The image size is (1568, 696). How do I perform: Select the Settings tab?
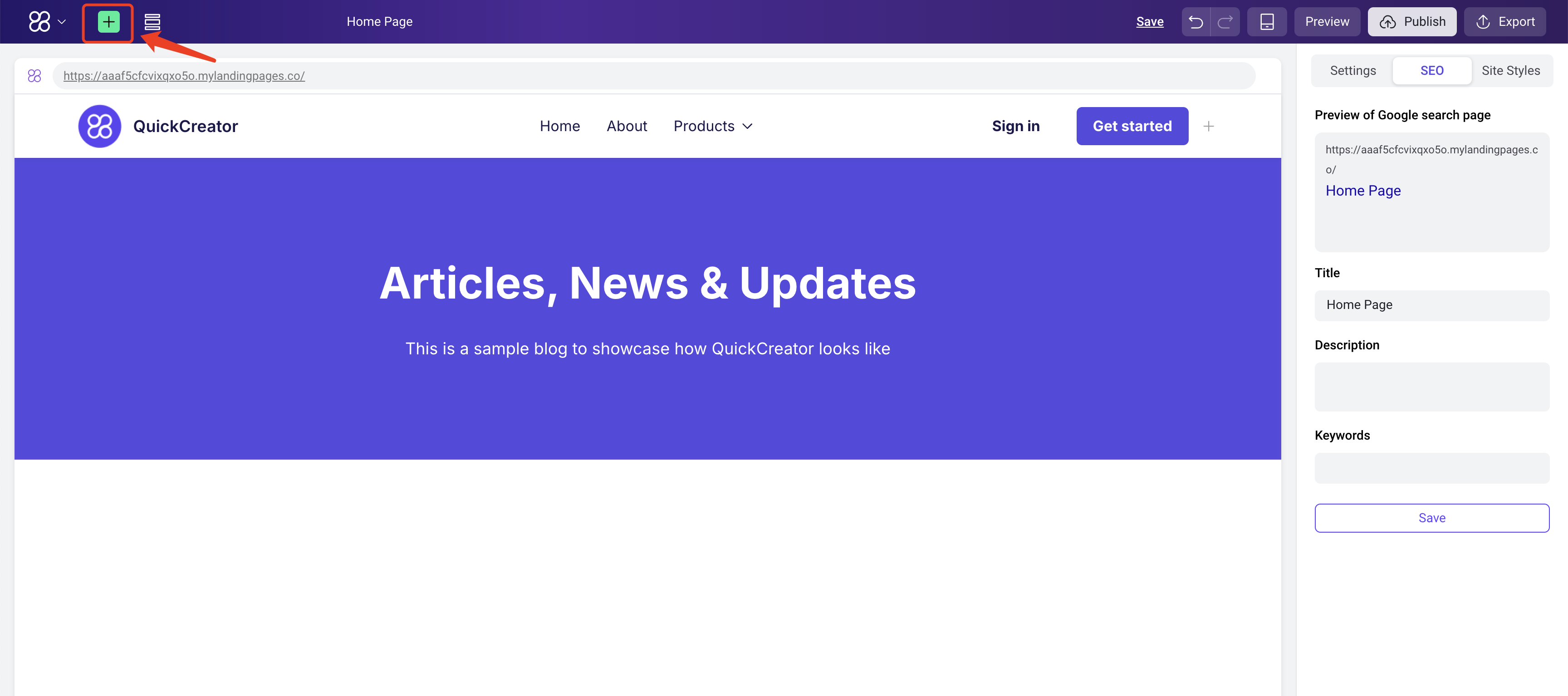click(1352, 70)
